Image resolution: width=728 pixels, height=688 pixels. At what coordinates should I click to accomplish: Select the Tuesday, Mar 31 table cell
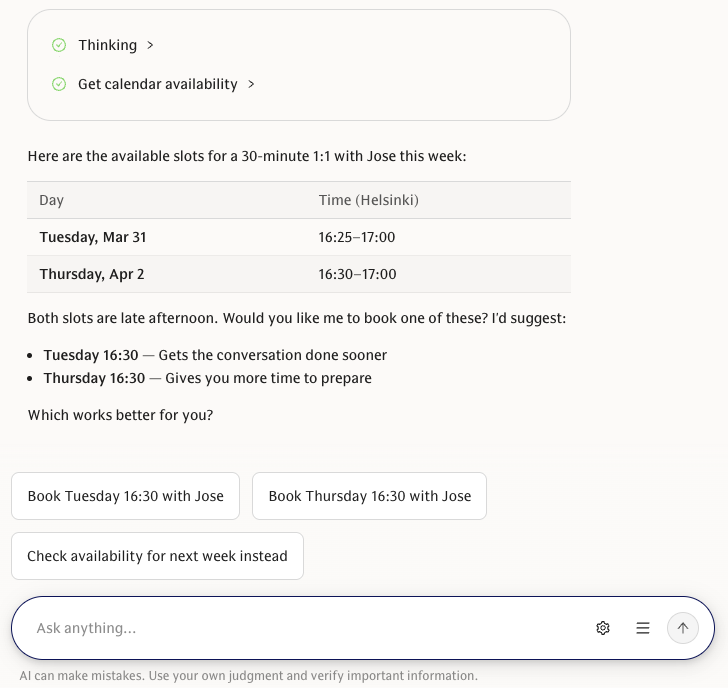[93, 237]
